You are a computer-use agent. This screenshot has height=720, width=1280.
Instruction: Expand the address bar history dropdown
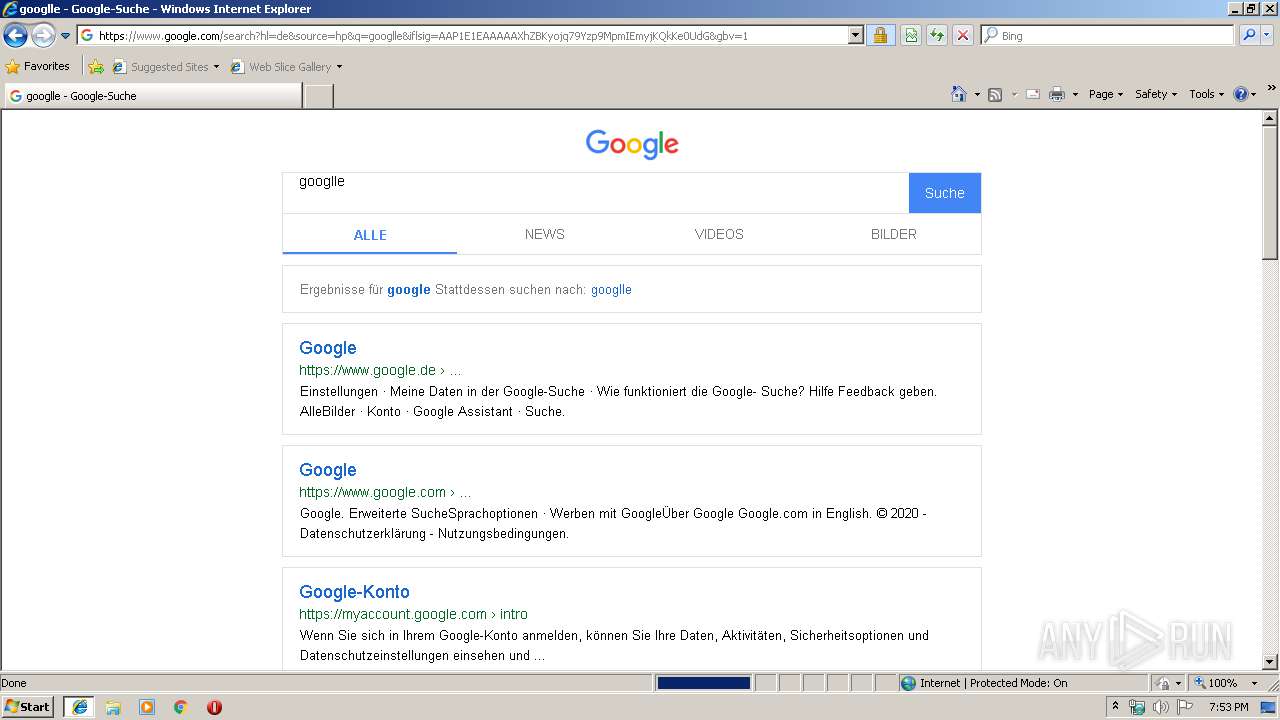(855, 35)
